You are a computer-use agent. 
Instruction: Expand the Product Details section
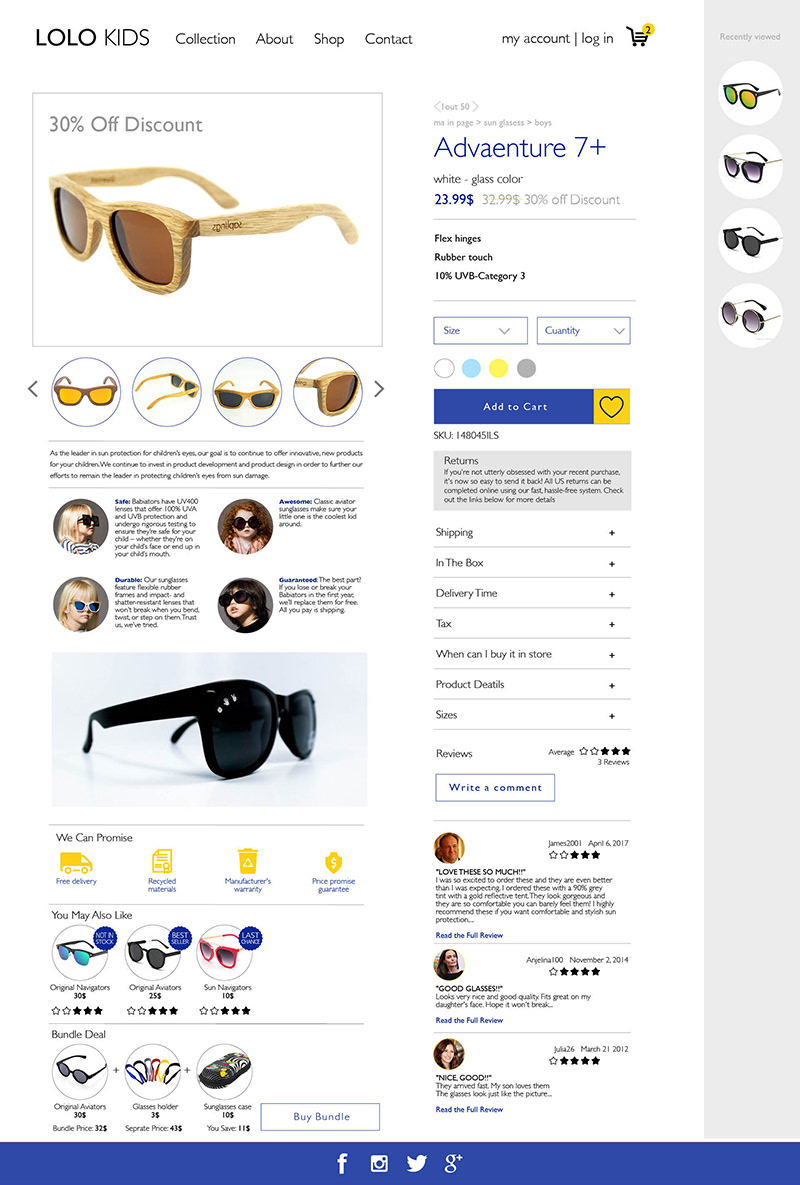[x=532, y=685]
